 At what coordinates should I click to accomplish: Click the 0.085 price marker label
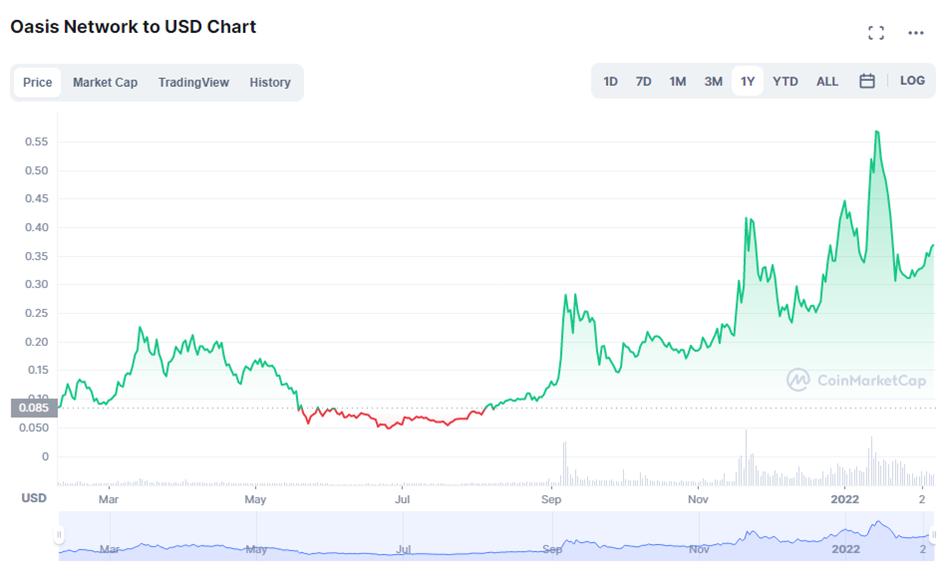[34, 408]
